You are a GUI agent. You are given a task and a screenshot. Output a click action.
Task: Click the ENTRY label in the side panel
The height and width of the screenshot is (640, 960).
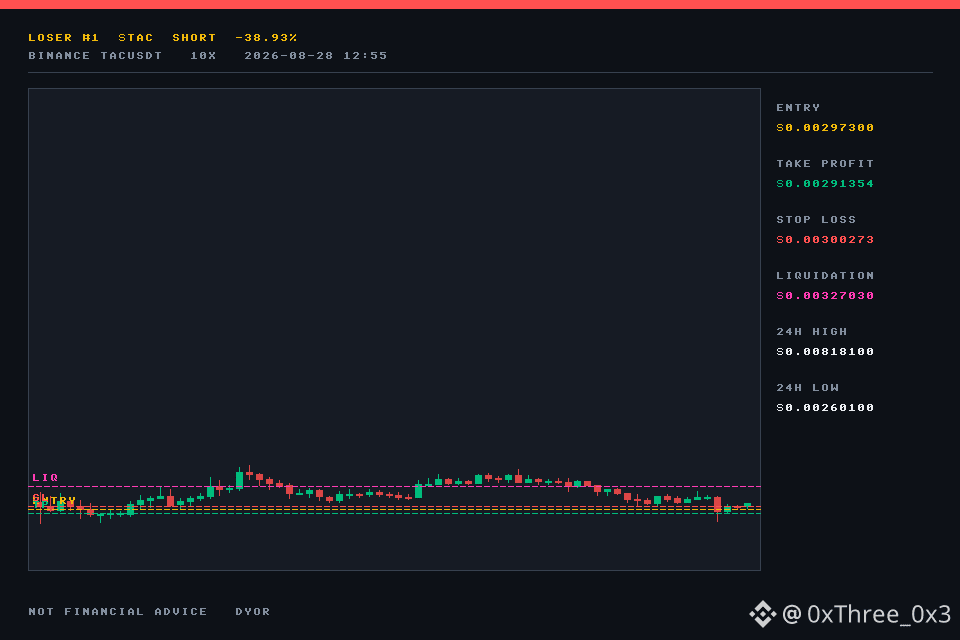tap(798, 107)
